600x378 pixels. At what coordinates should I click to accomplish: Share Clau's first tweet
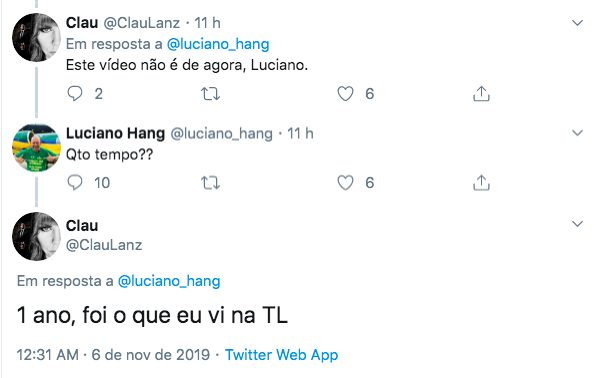[481, 94]
